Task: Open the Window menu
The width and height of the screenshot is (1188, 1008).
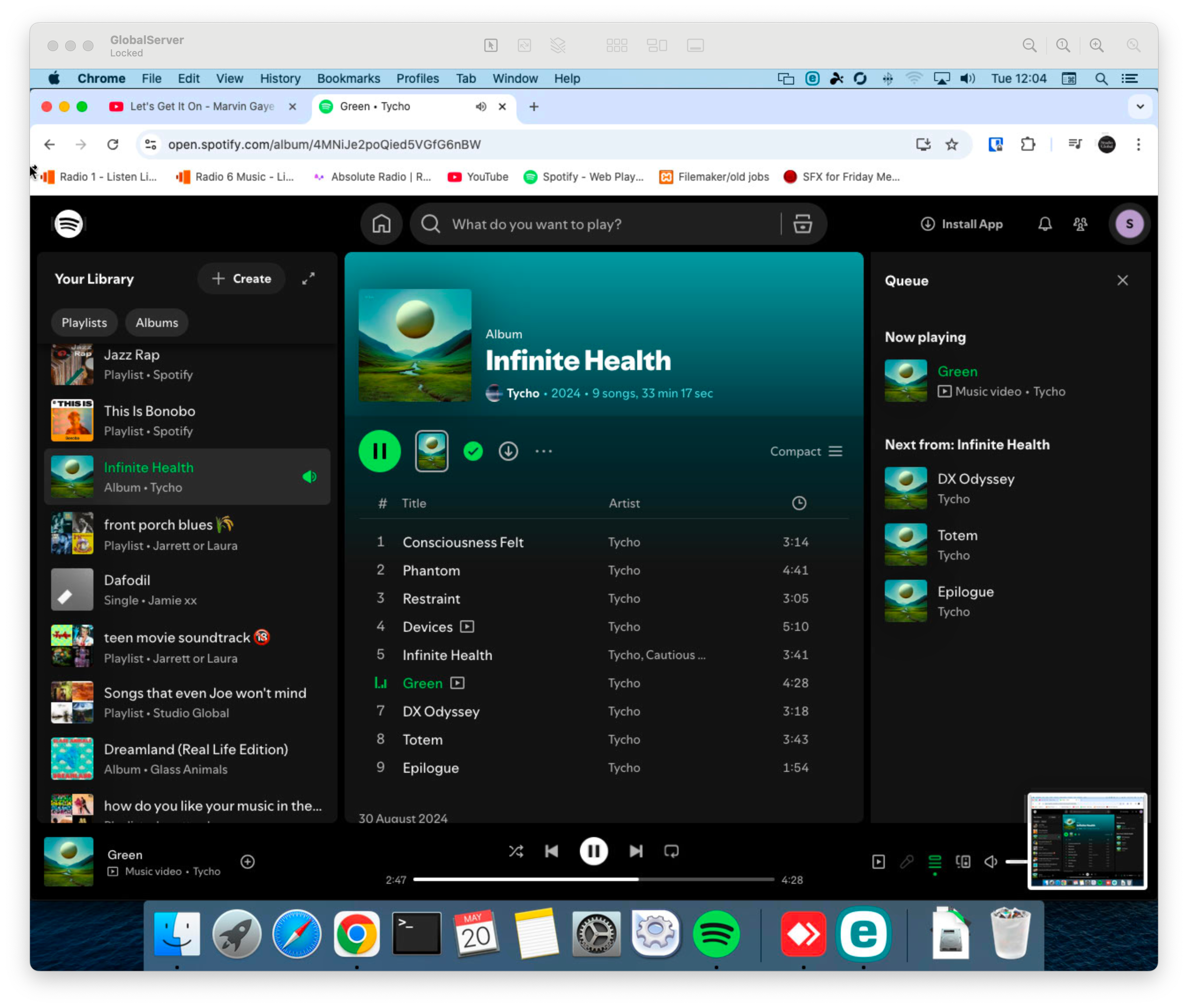Action: (515, 78)
